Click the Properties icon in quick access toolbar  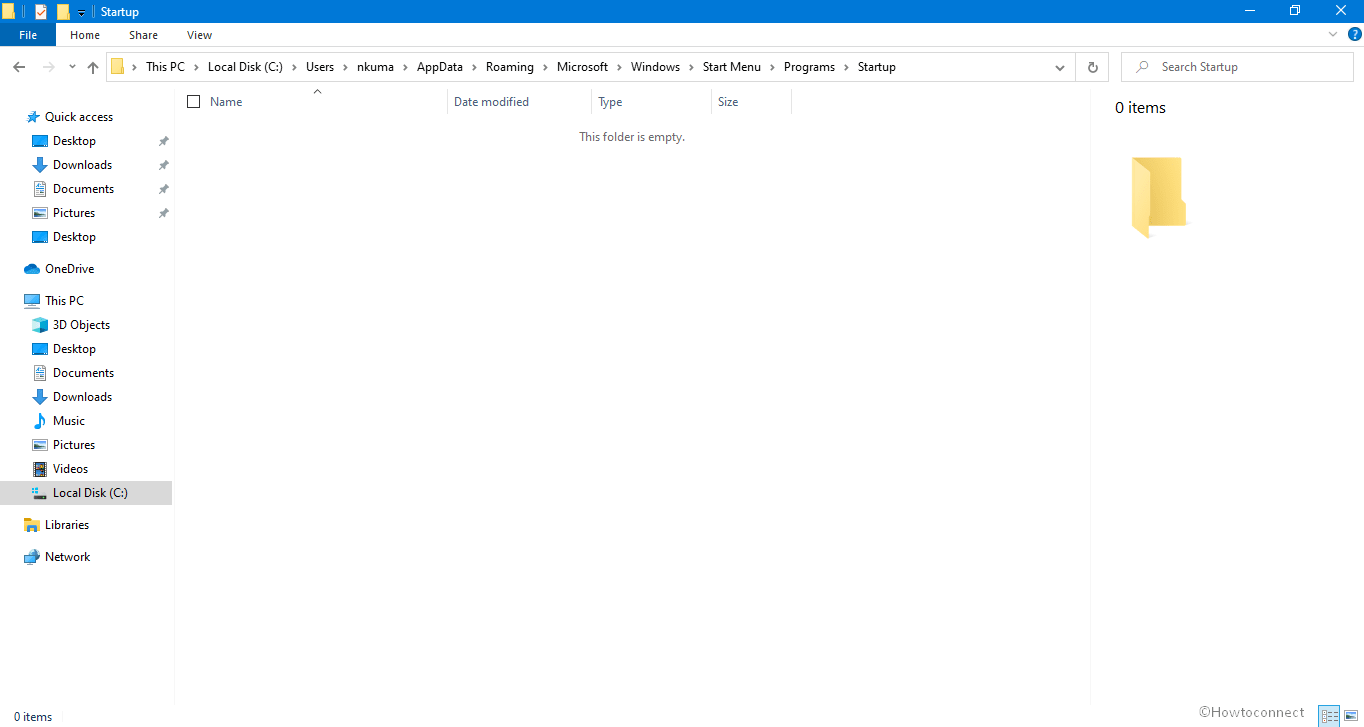[x=41, y=12]
